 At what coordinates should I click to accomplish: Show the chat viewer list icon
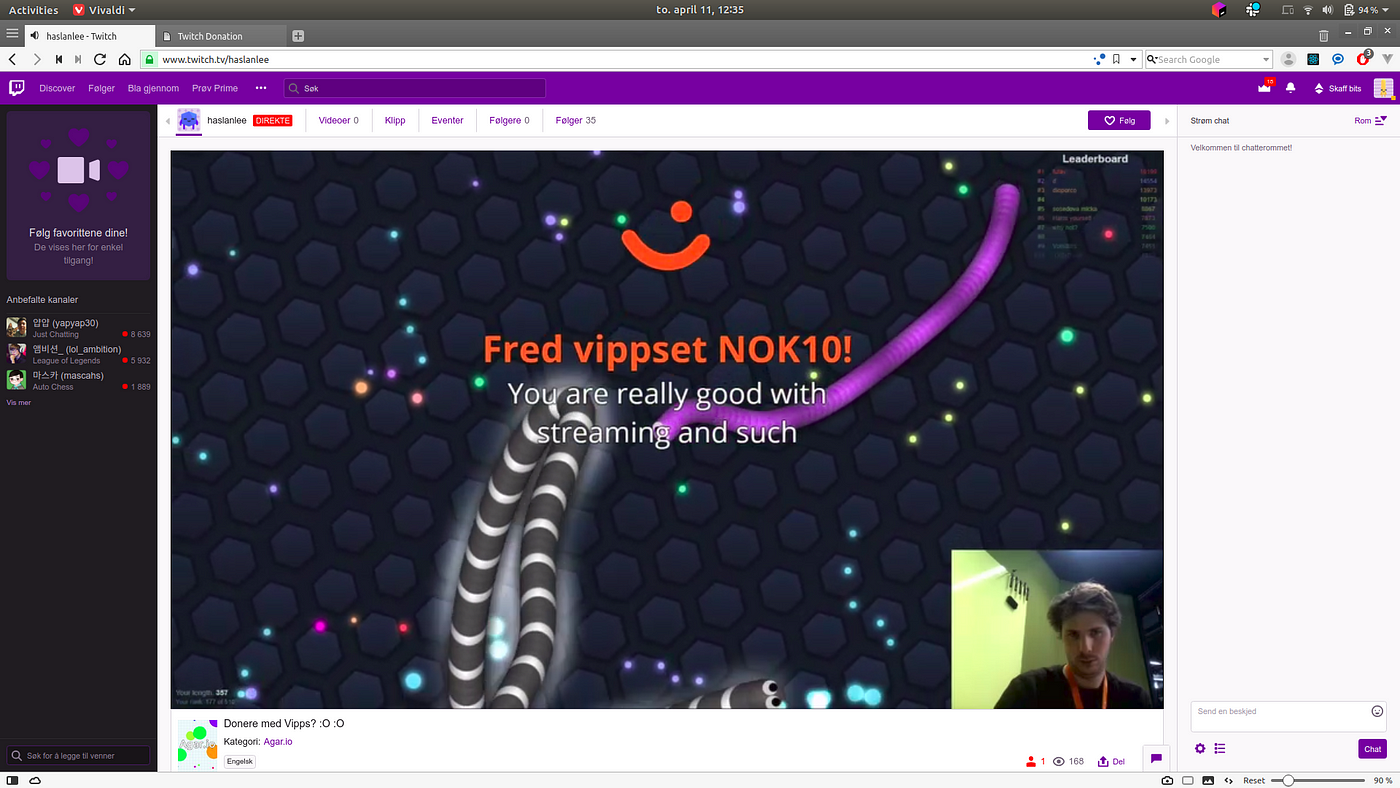click(x=1220, y=748)
